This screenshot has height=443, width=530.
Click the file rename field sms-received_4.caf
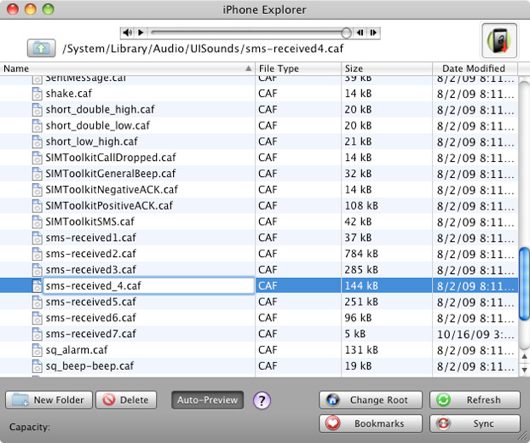click(149, 286)
